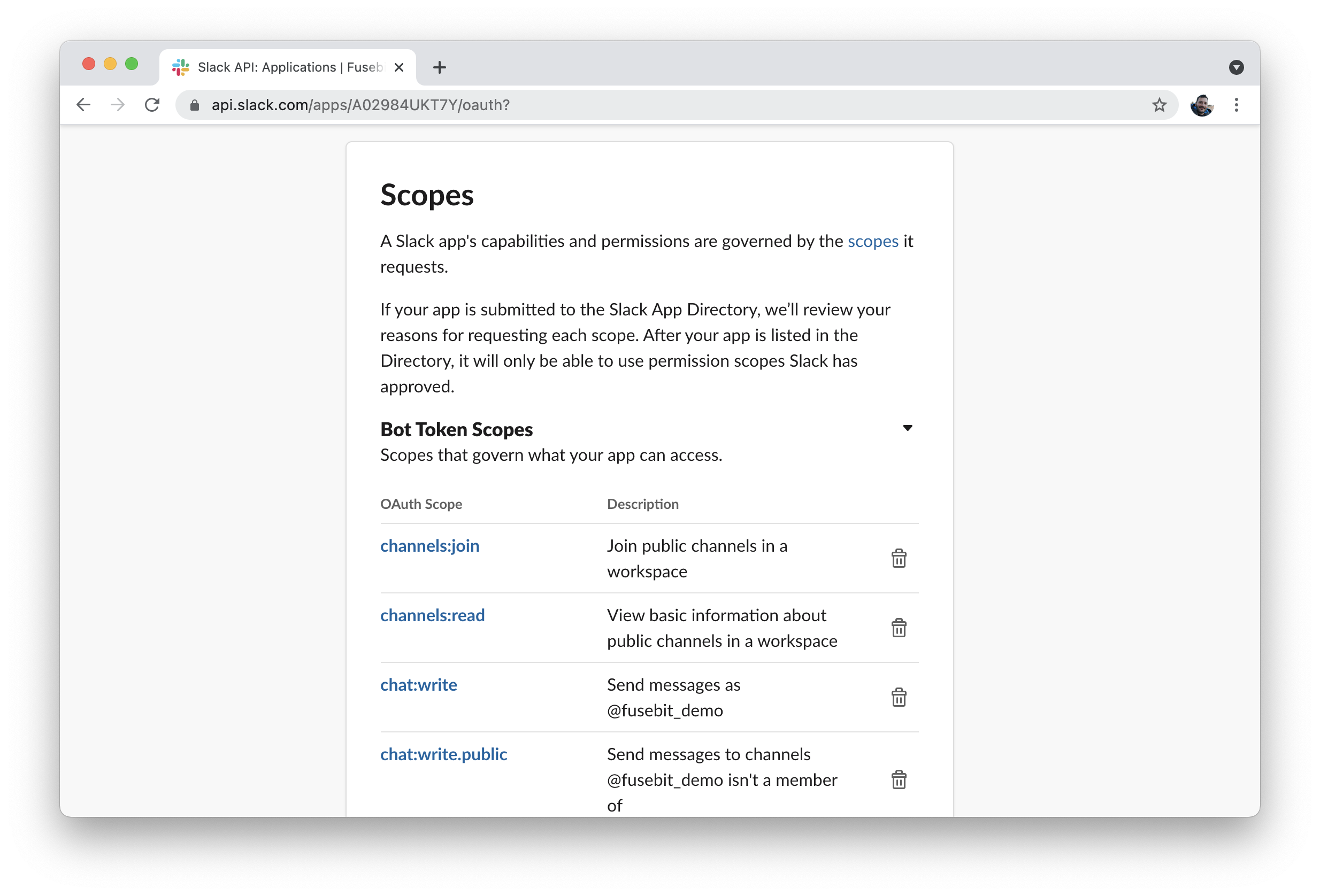Click trash icon for chat:write scope

click(x=899, y=697)
